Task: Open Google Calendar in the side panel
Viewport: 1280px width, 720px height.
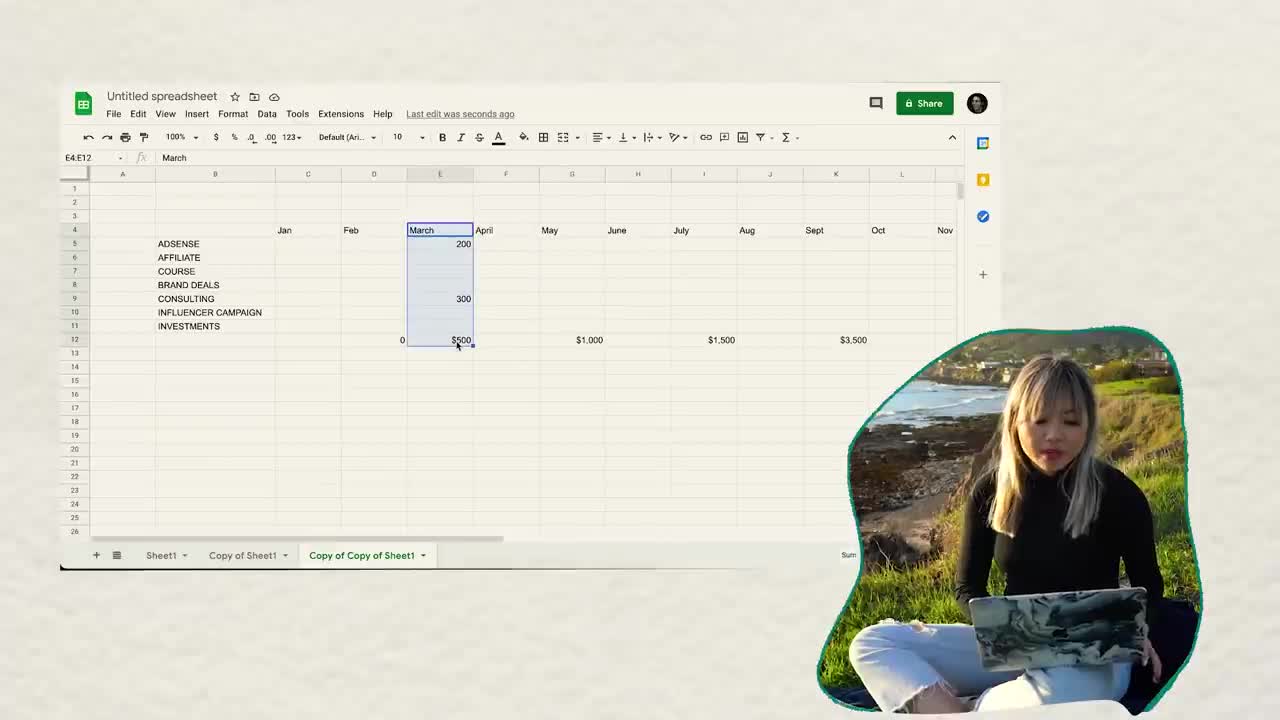Action: click(983, 143)
